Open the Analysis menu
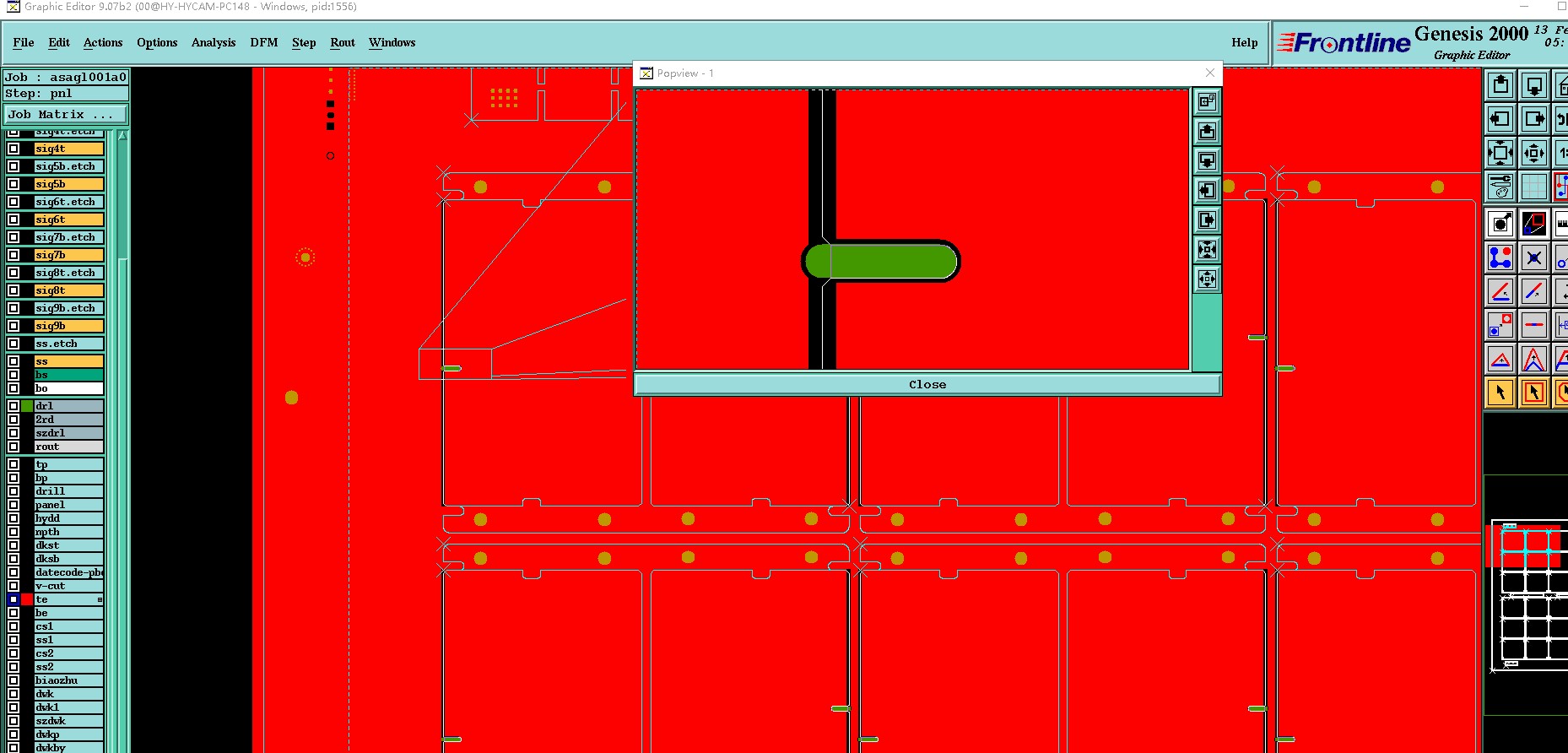The image size is (1568, 753). 214,42
